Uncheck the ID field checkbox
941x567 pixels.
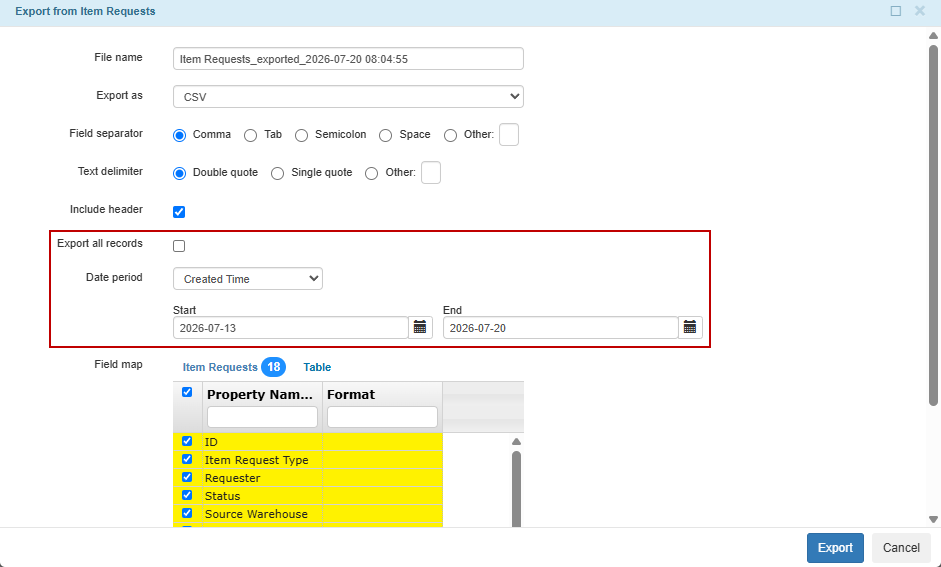[x=187, y=441]
